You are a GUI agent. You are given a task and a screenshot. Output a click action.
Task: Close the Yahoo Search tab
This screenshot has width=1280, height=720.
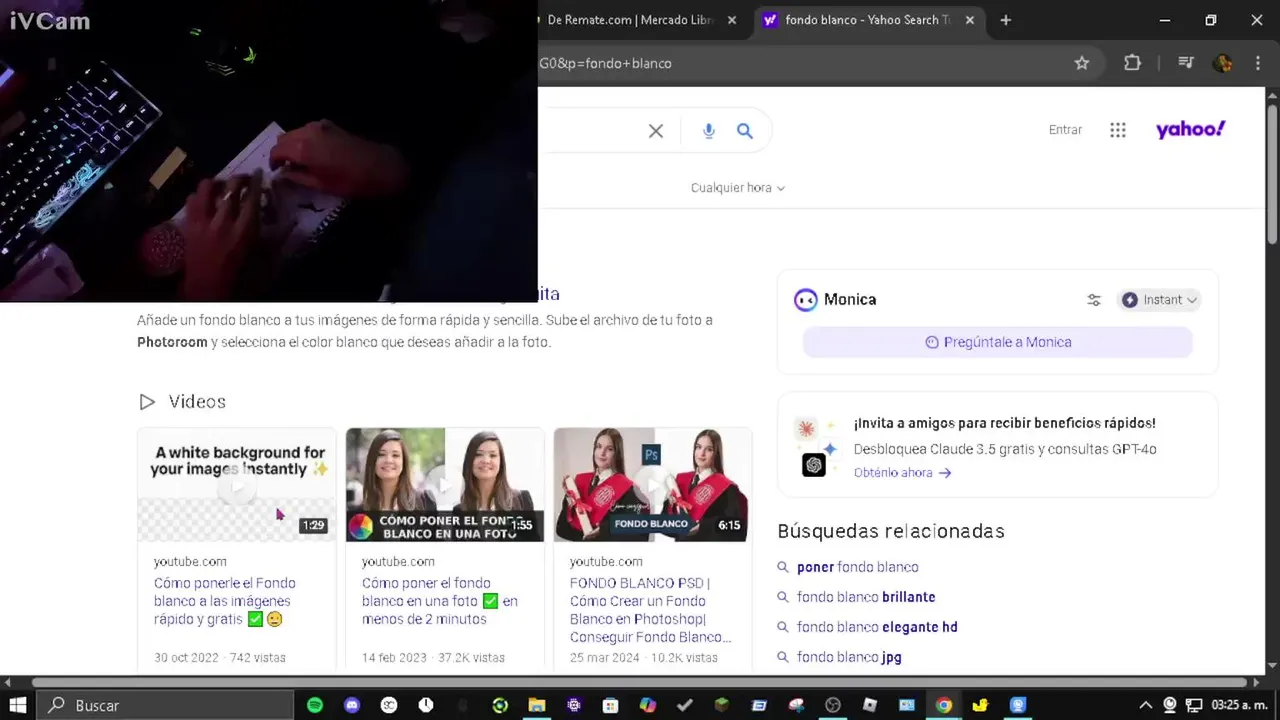pos(969,20)
